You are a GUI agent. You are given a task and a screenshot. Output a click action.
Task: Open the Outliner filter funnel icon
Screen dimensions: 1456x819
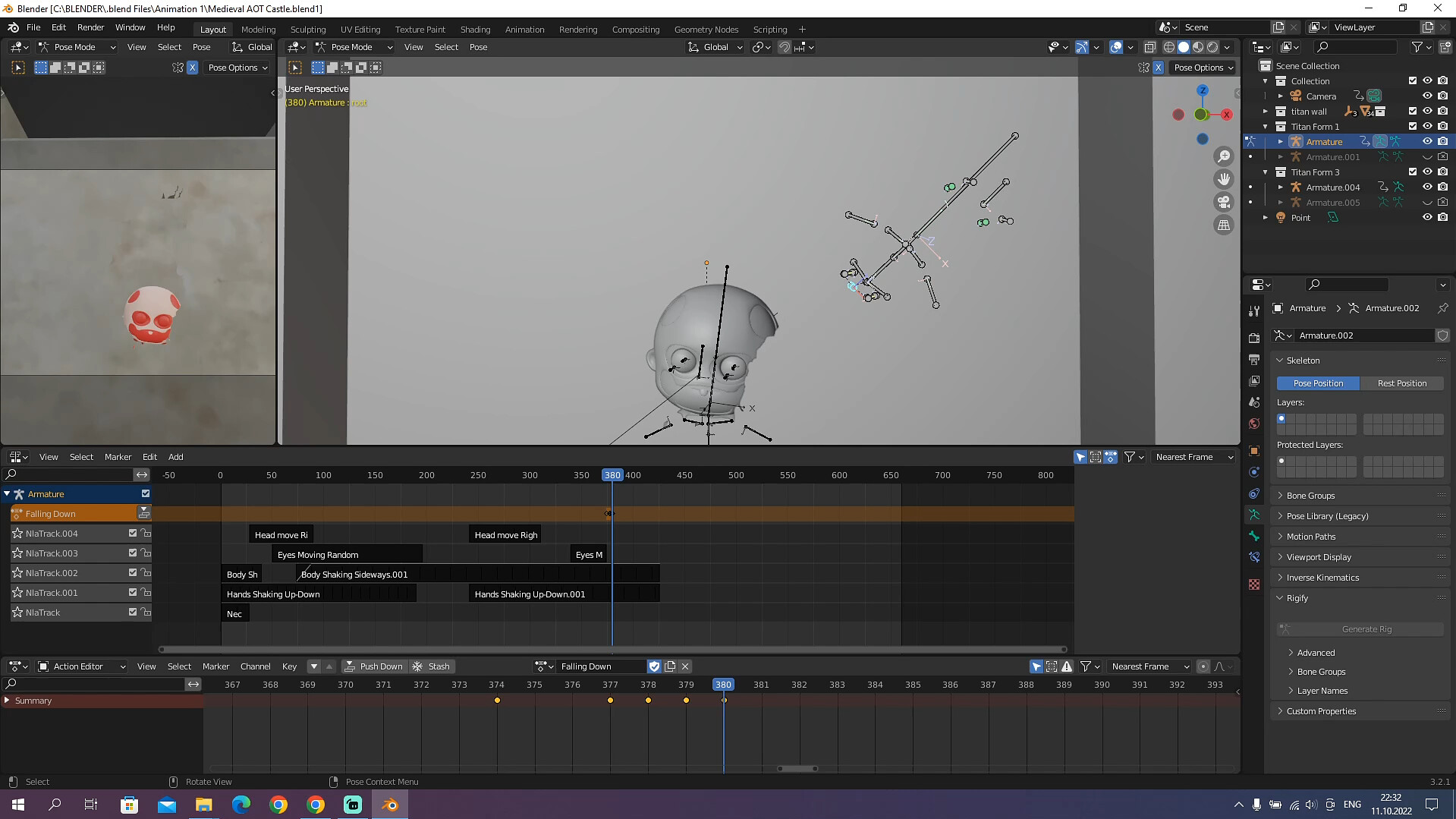[1417, 47]
